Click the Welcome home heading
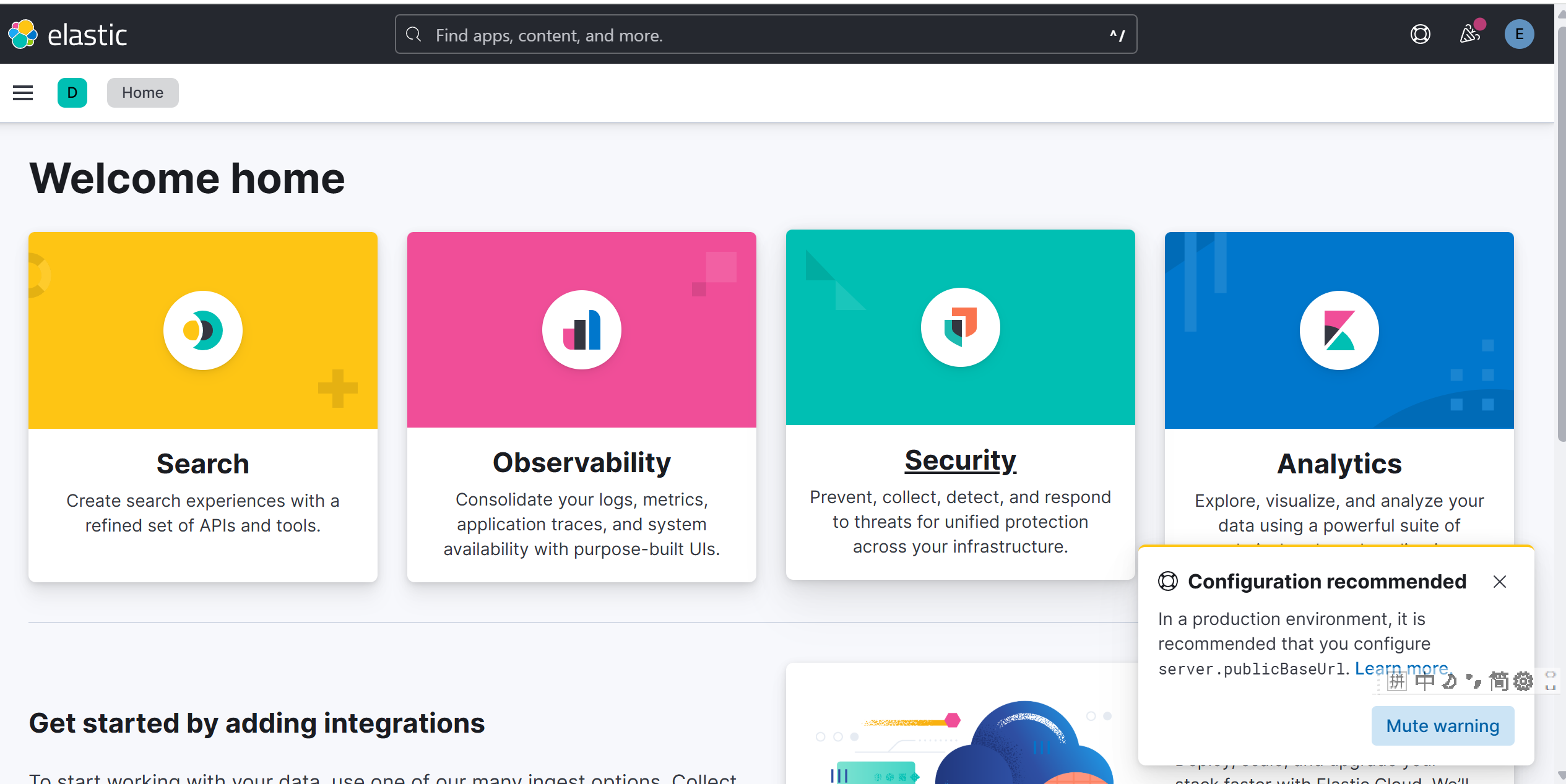The width and height of the screenshot is (1566, 784). [x=187, y=178]
